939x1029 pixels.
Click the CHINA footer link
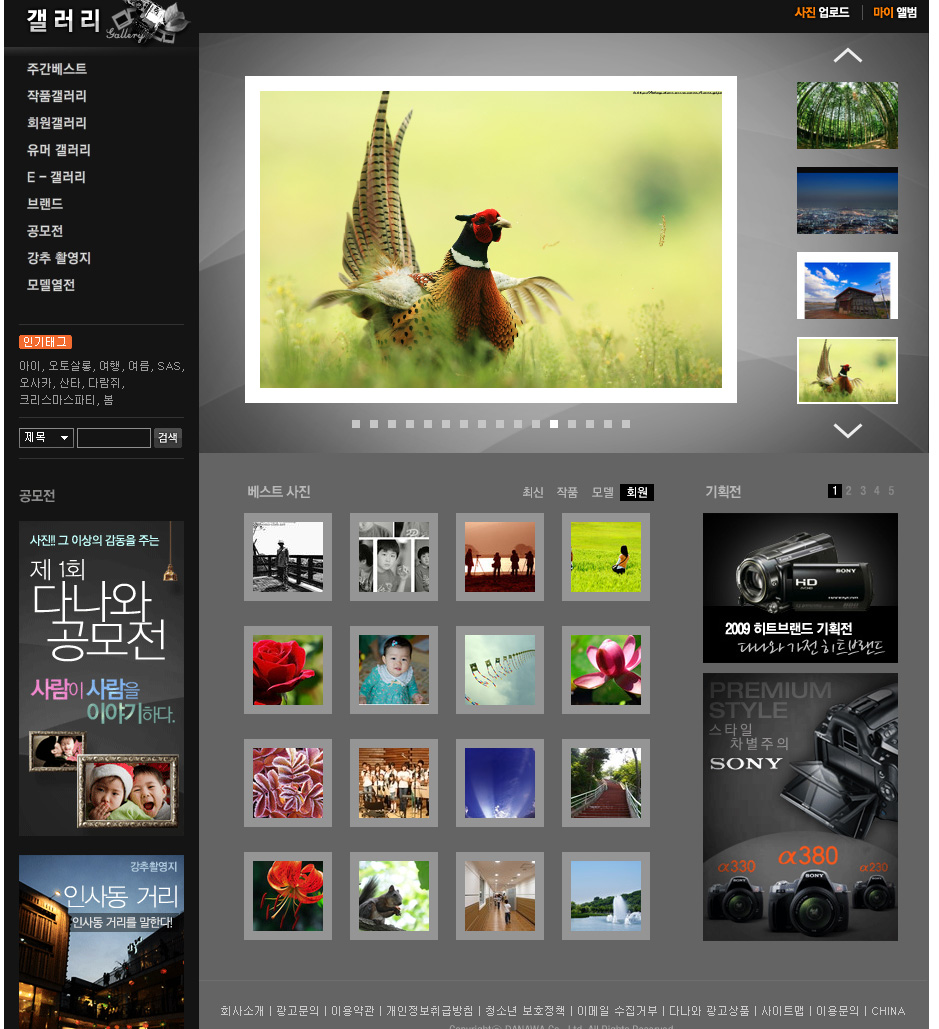(x=888, y=1011)
